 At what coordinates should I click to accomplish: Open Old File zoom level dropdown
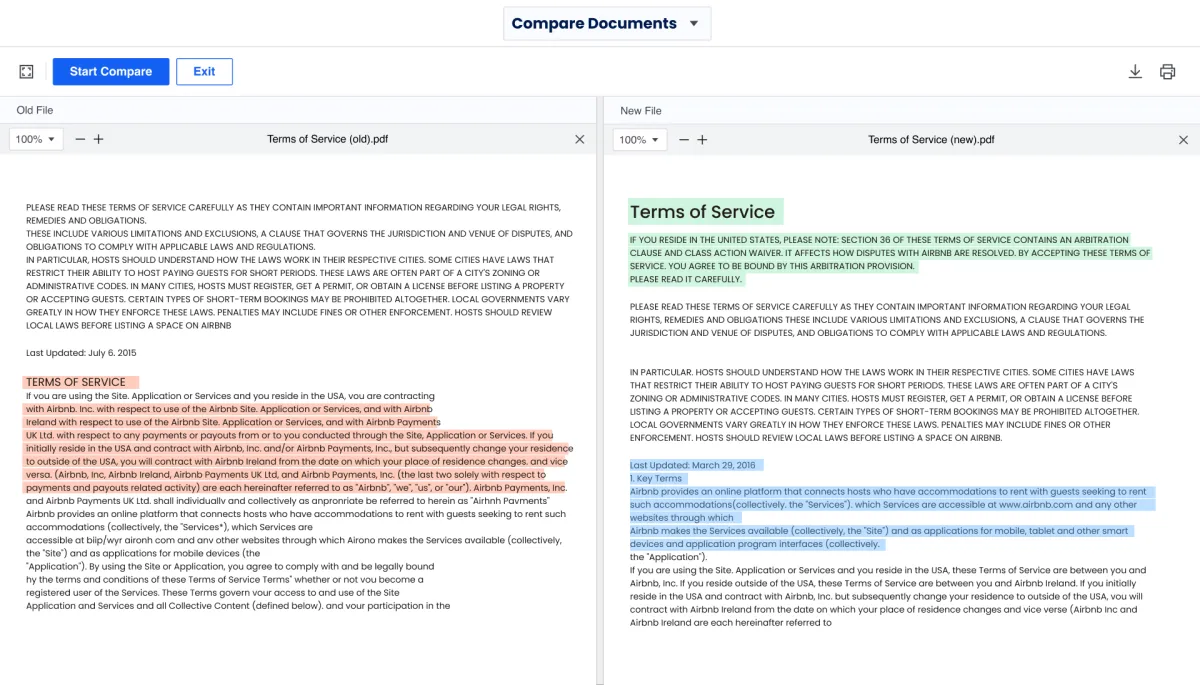36,139
